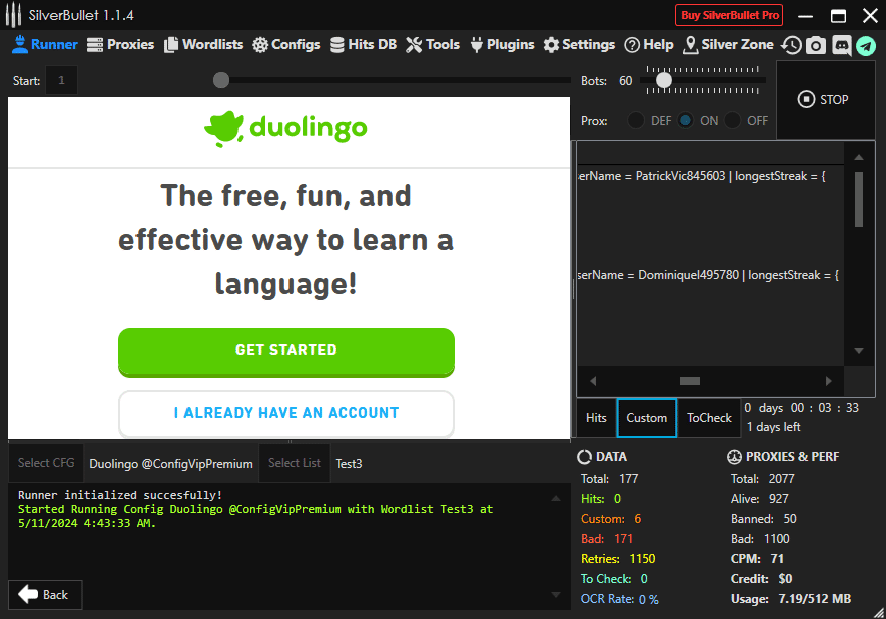The width and height of the screenshot is (886, 619).
Task: Click the '1 days left' text
Action: coord(774,427)
